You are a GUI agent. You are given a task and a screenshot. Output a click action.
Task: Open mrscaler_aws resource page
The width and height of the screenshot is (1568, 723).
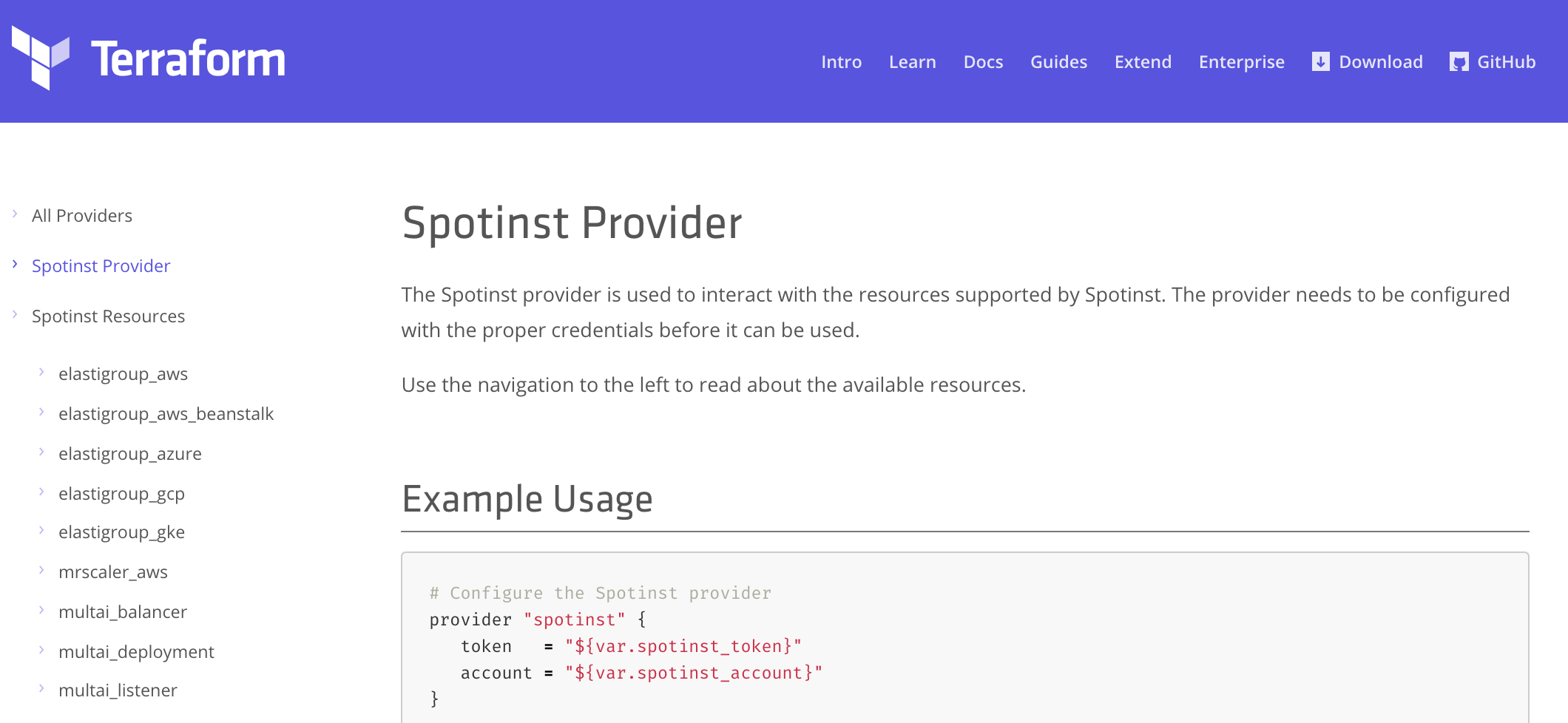click(x=112, y=572)
